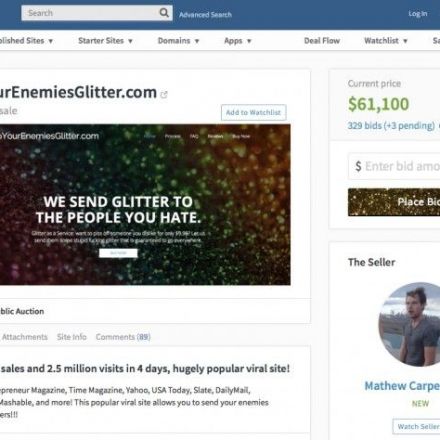Screen dimensions: 440x440
Task: Click the Add to Watchlist button
Action: 253,112
